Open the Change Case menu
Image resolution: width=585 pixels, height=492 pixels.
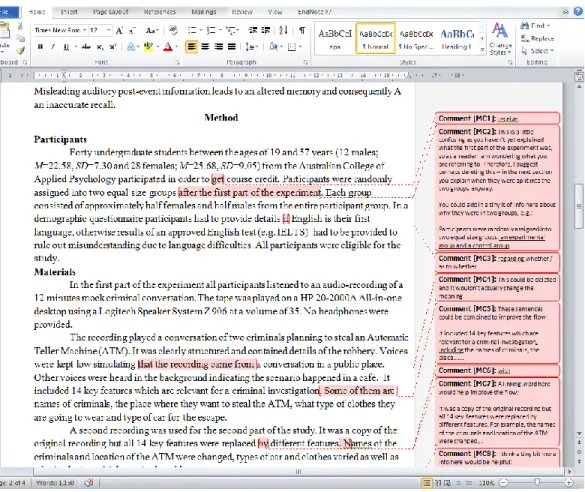click(x=151, y=30)
